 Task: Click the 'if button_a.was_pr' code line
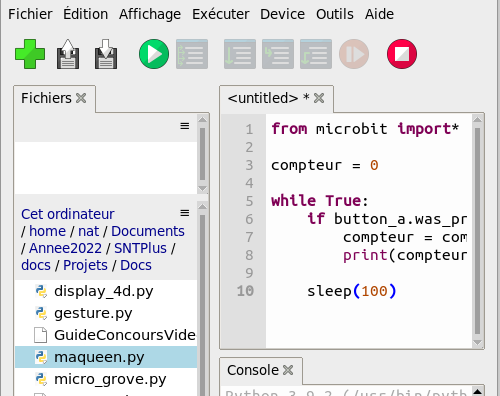[387, 219]
